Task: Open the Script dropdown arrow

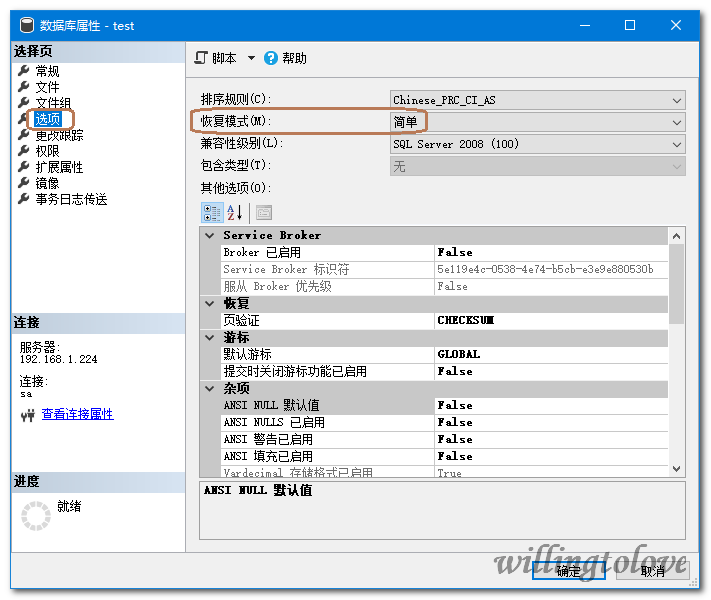Action: click(252, 59)
